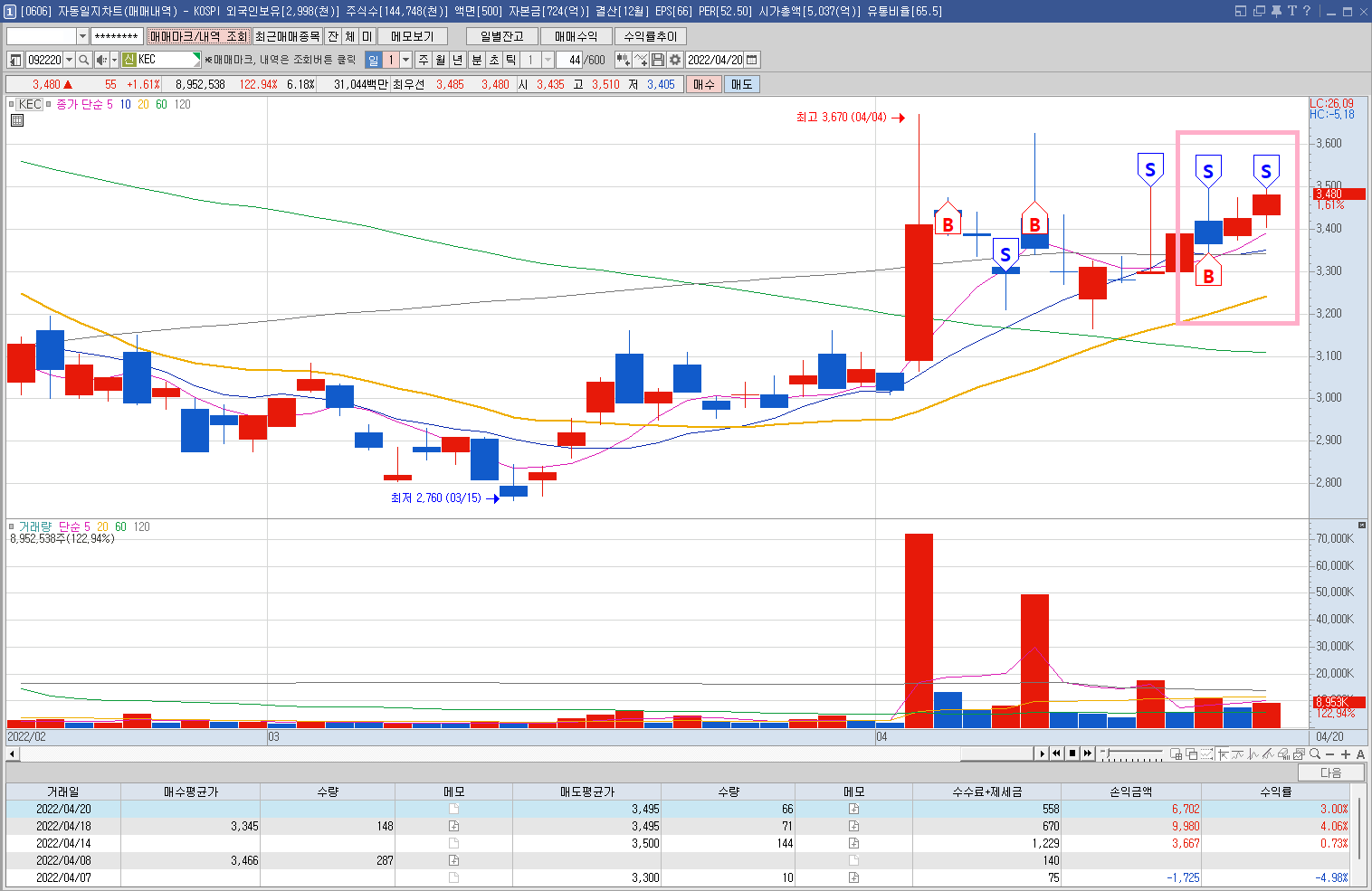Open memo icon in the 2022/04/18 row

(453, 826)
